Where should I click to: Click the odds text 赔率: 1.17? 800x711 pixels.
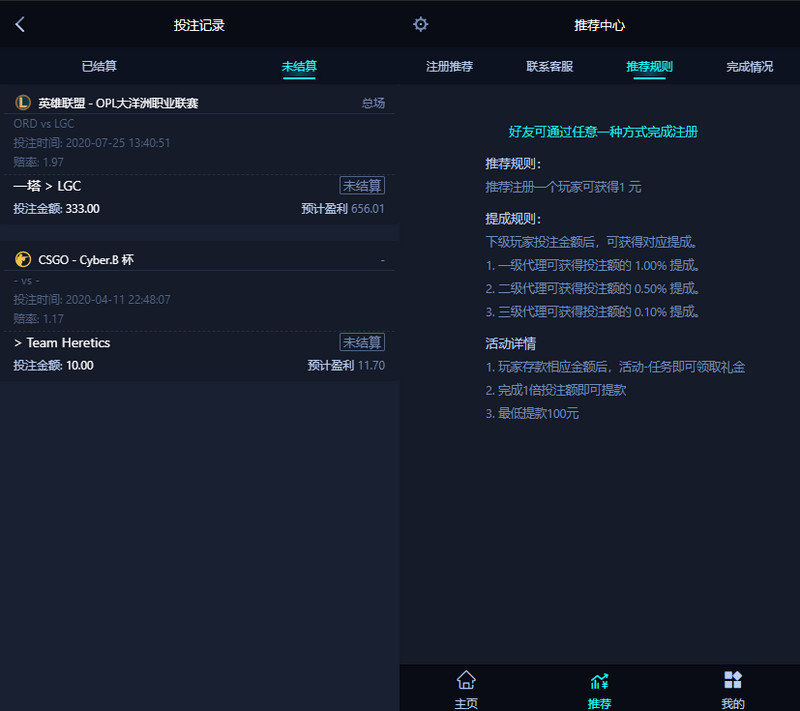click(39, 319)
